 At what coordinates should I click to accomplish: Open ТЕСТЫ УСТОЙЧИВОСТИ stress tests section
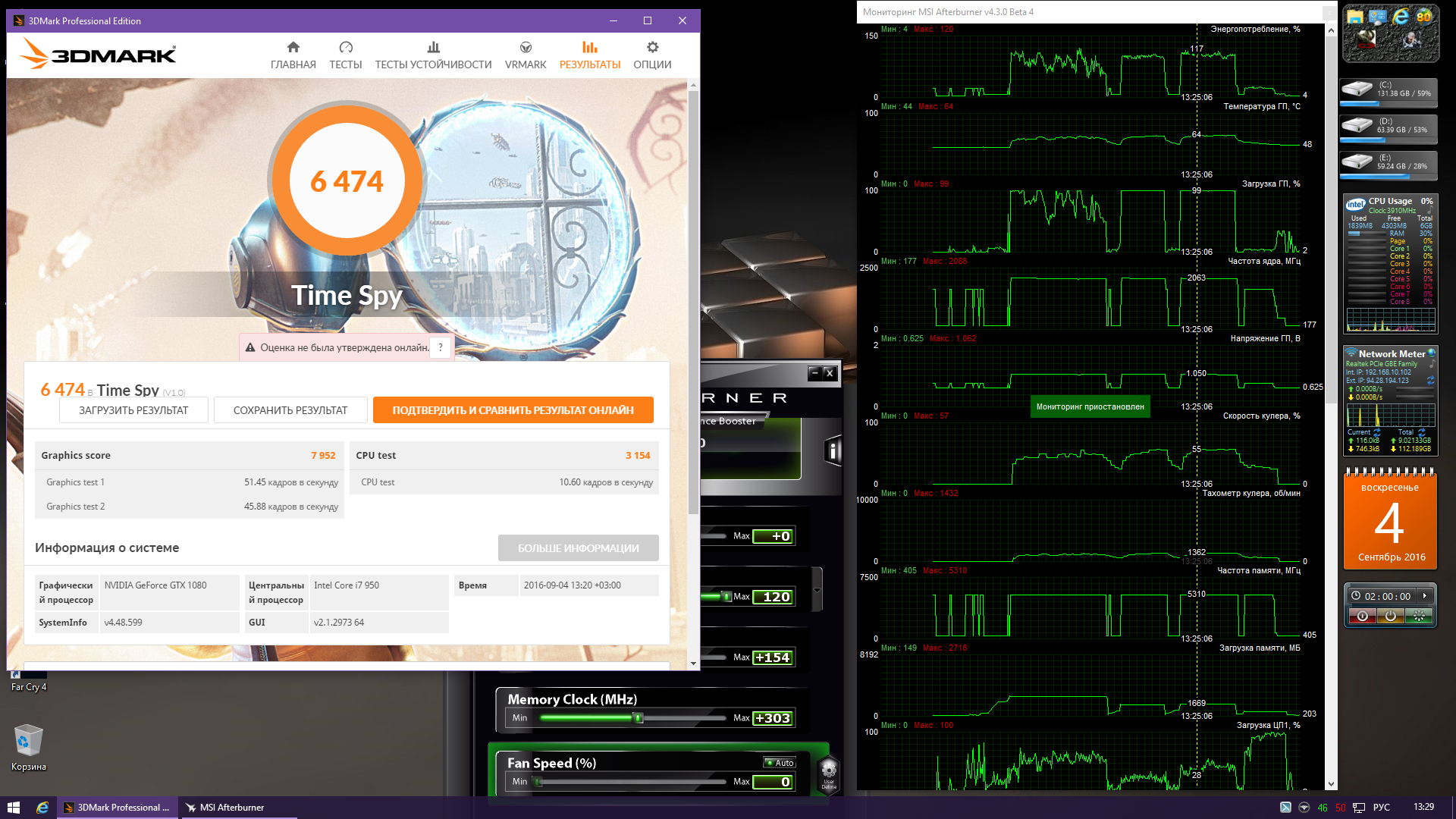433,55
